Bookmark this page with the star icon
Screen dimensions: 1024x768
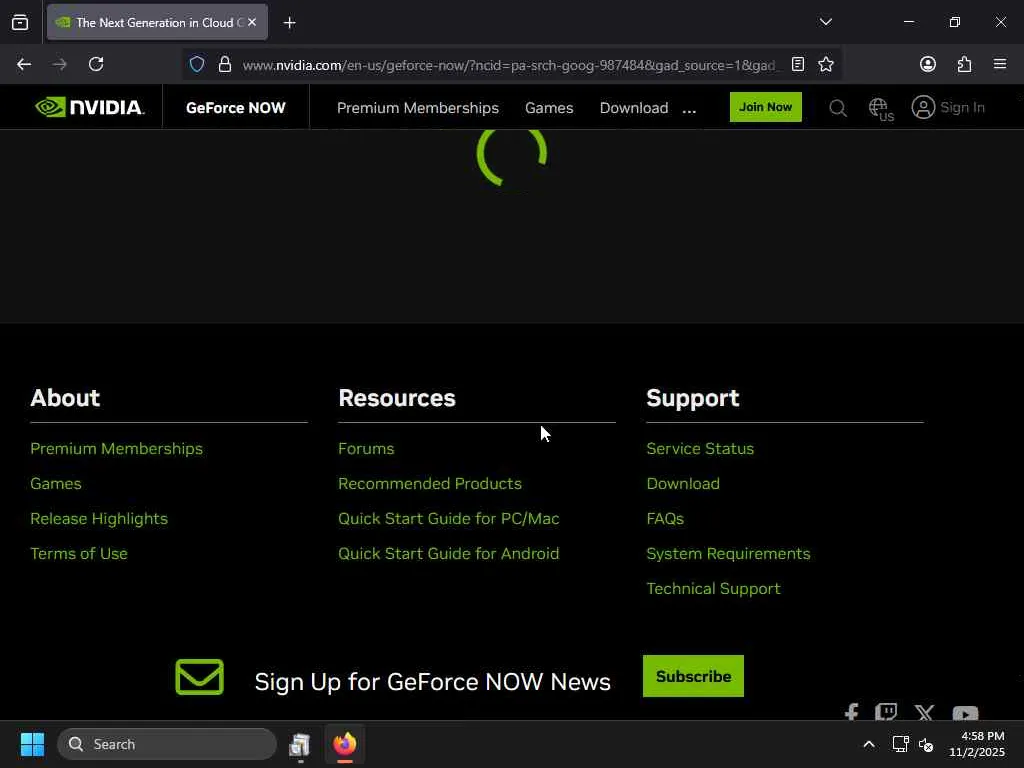825,64
